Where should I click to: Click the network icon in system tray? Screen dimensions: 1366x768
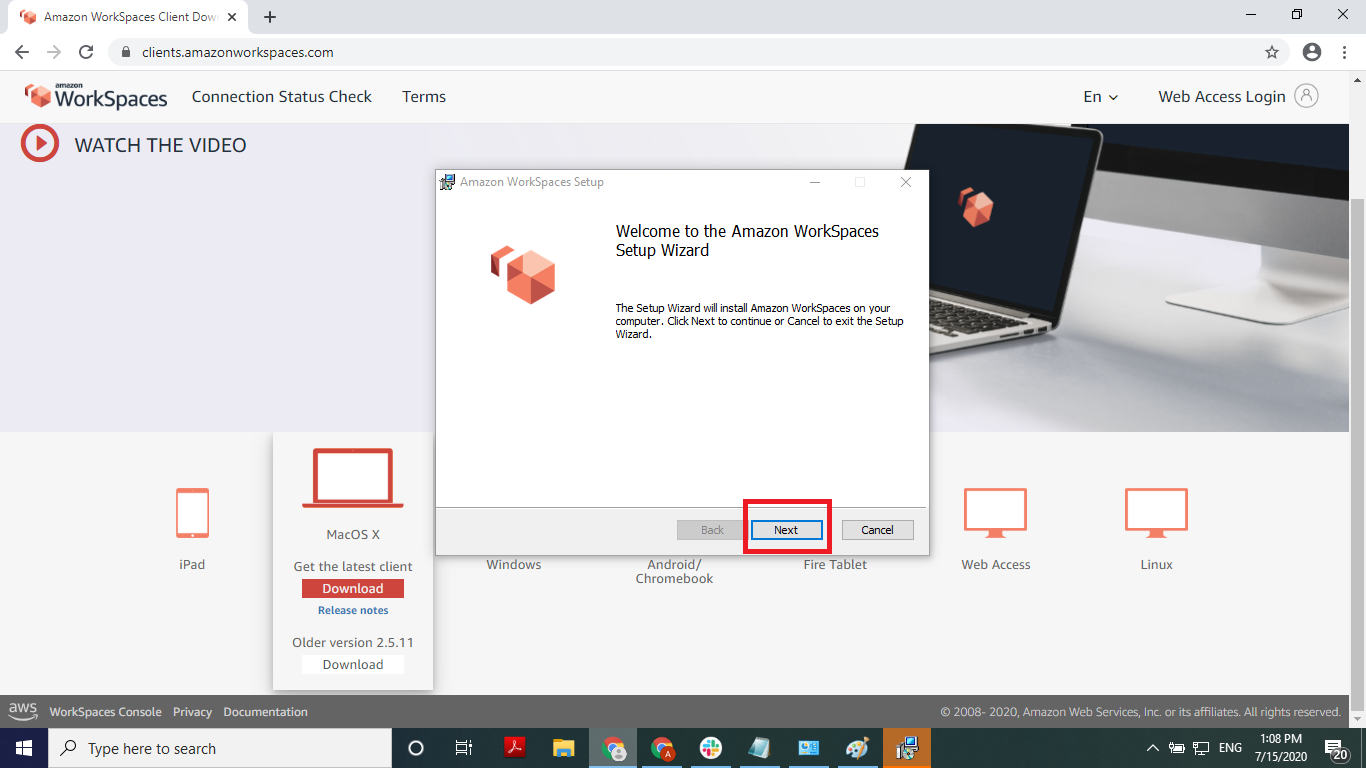pyautogui.click(x=1201, y=748)
